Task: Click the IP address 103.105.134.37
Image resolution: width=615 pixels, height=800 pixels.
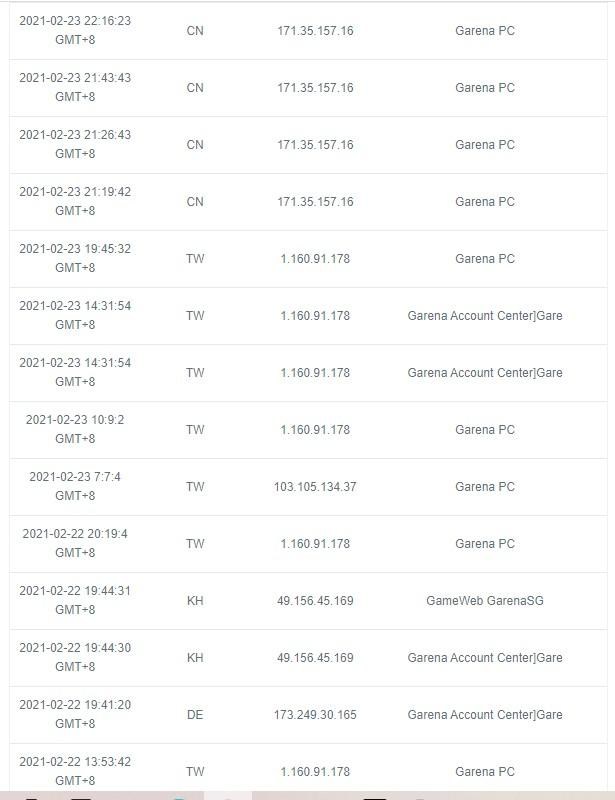Action: [315, 487]
